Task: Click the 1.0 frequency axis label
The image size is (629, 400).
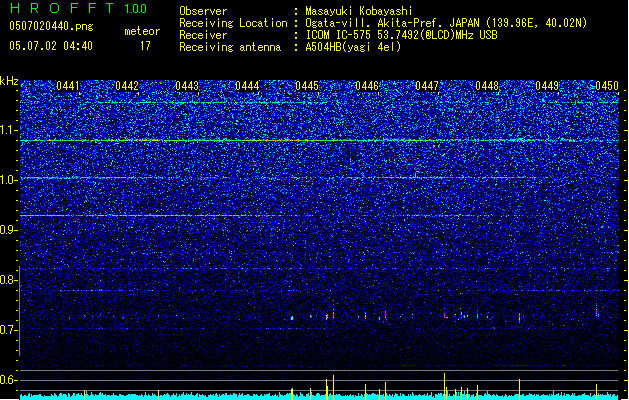Action: [9, 180]
